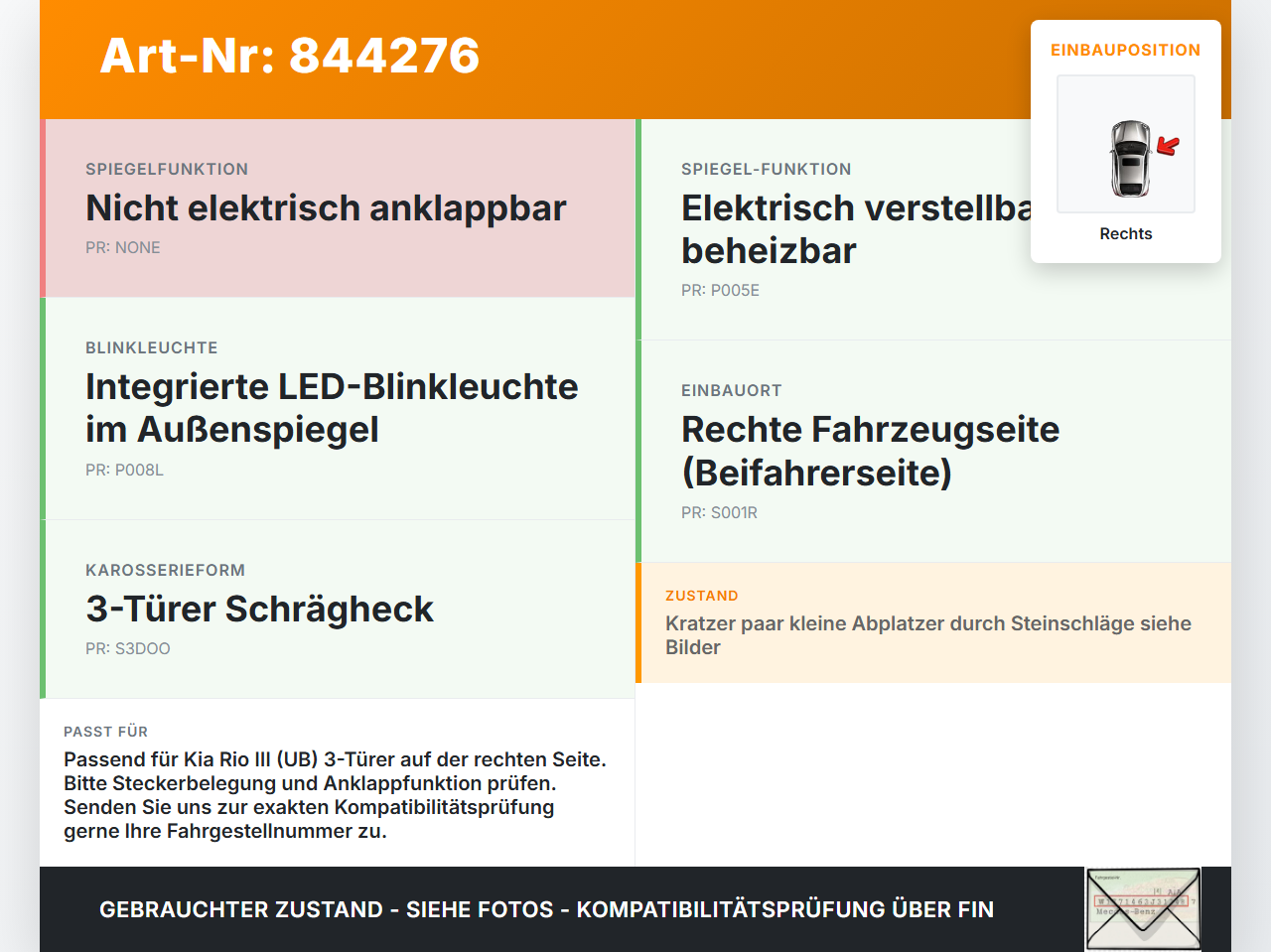Viewport: 1271px width, 952px height.
Task: Select the Rechts label under car image
Action: [1126, 233]
